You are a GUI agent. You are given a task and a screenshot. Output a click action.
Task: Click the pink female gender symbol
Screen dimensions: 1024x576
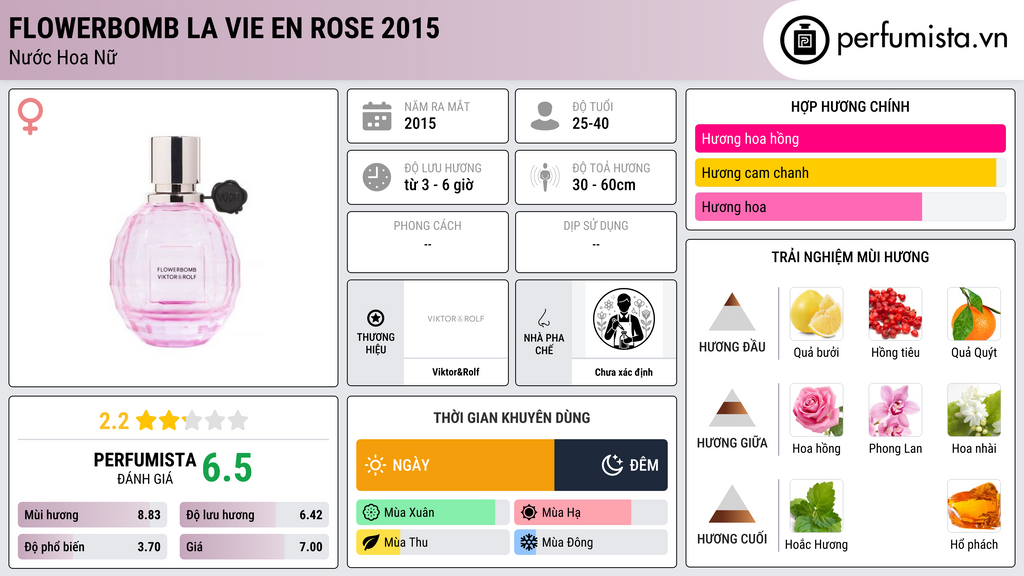30,116
